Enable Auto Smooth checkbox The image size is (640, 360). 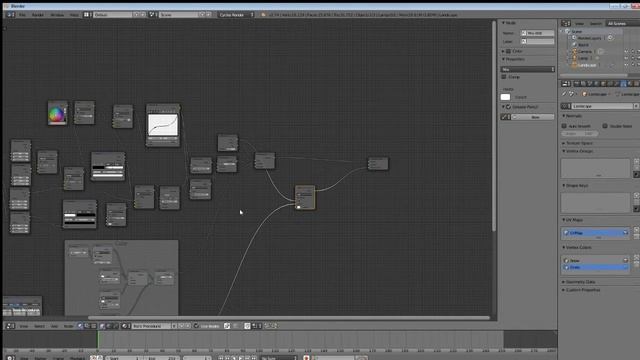[x=564, y=126]
